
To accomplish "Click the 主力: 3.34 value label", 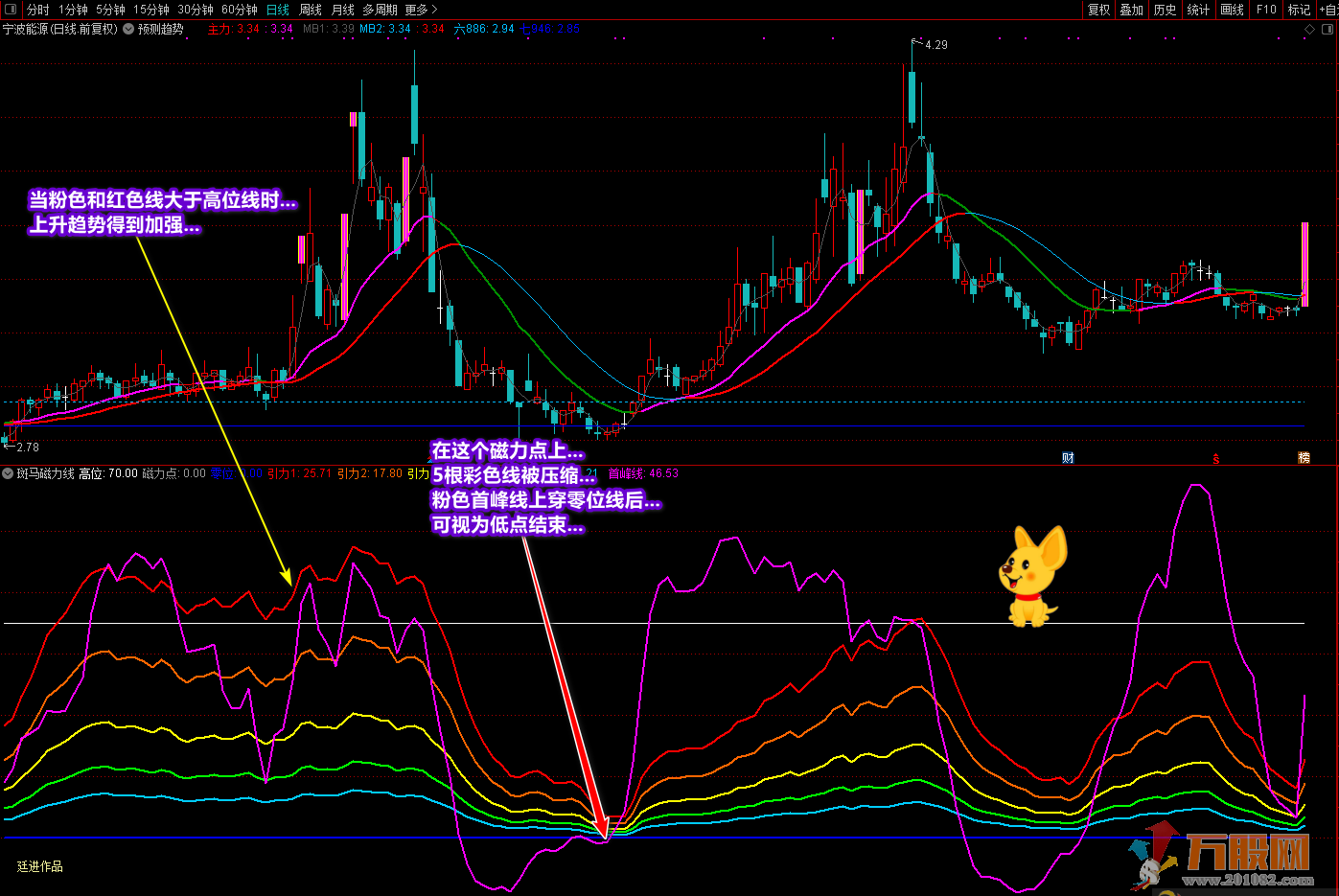I will (234, 29).
